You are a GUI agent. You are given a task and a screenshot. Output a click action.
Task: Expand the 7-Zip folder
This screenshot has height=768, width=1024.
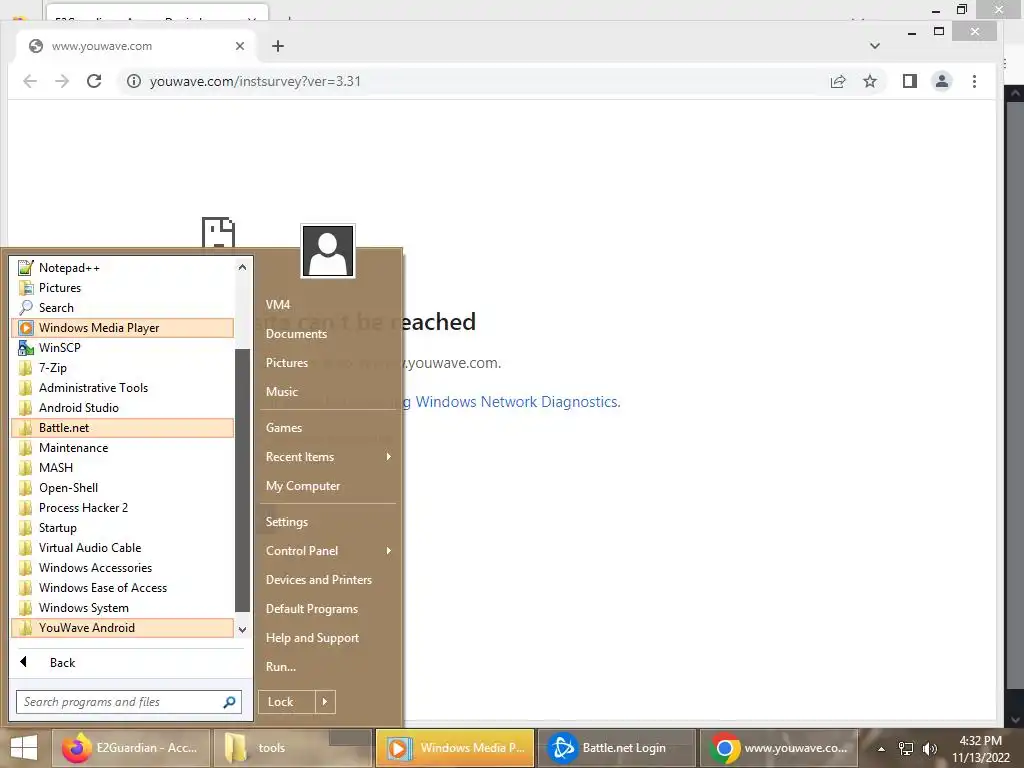123,368
